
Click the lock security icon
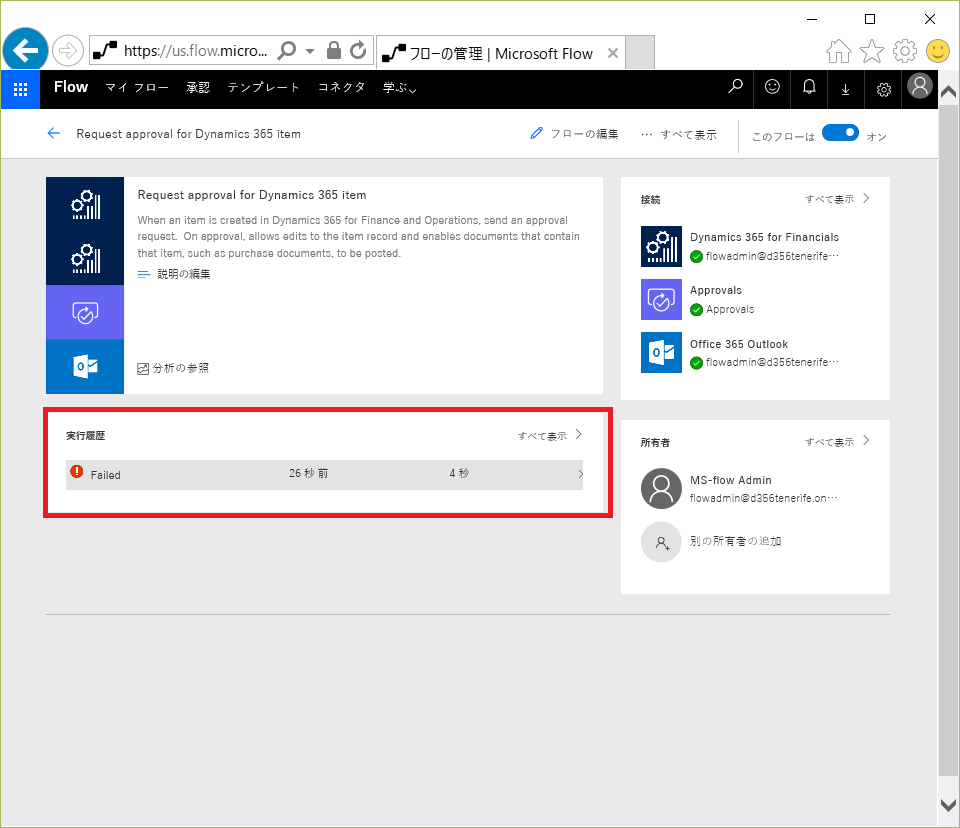pos(334,50)
